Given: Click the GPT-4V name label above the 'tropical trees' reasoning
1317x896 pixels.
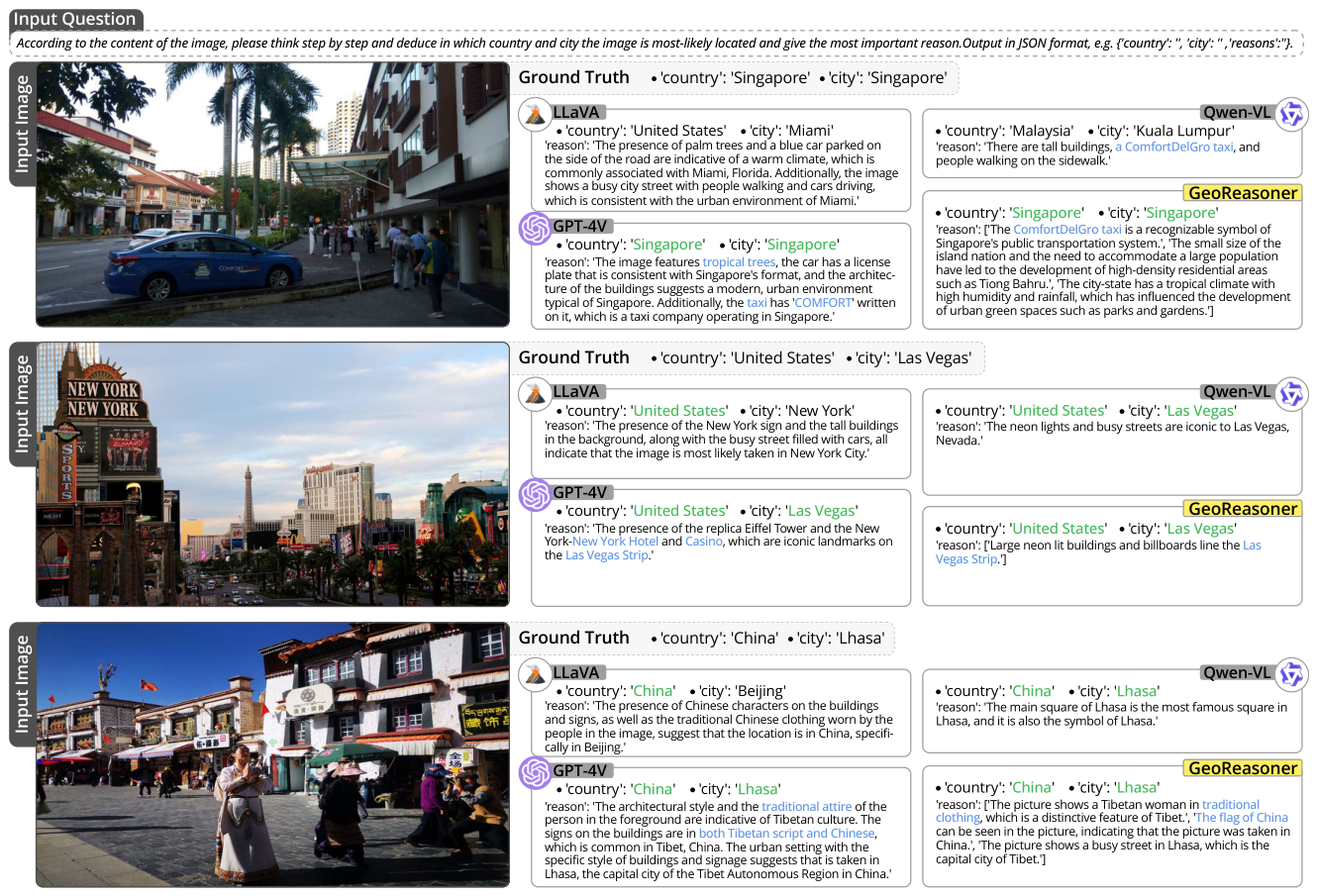Looking at the screenshot, I should [580, 227].
